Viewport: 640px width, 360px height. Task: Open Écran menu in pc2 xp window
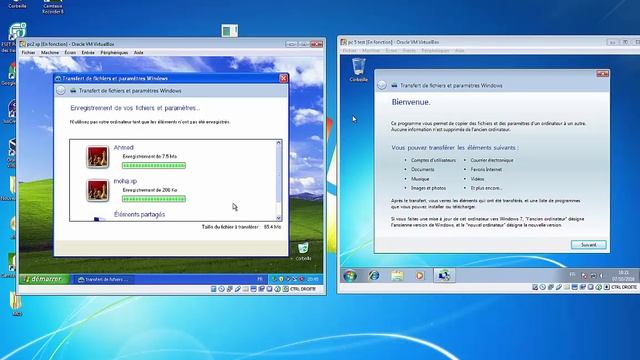coord(70,53)
